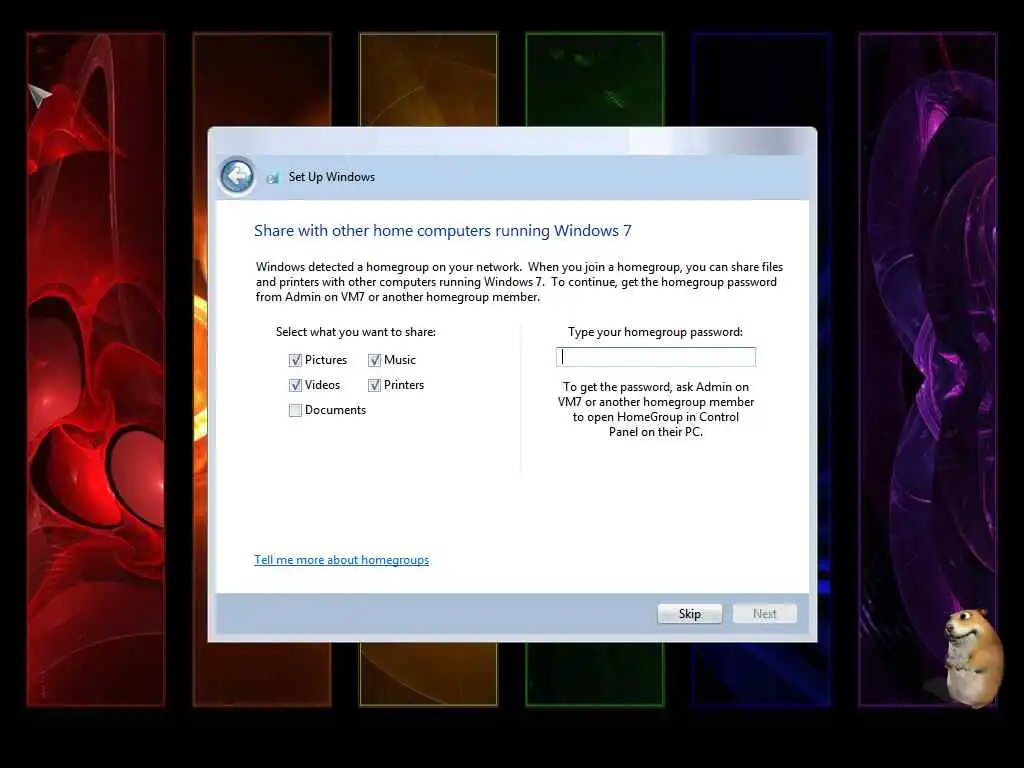This screenshot has width=1024, height=768.
Task: Click the Set Up Windows title icon
Action: pyautogui.click(x=273, y=178)
